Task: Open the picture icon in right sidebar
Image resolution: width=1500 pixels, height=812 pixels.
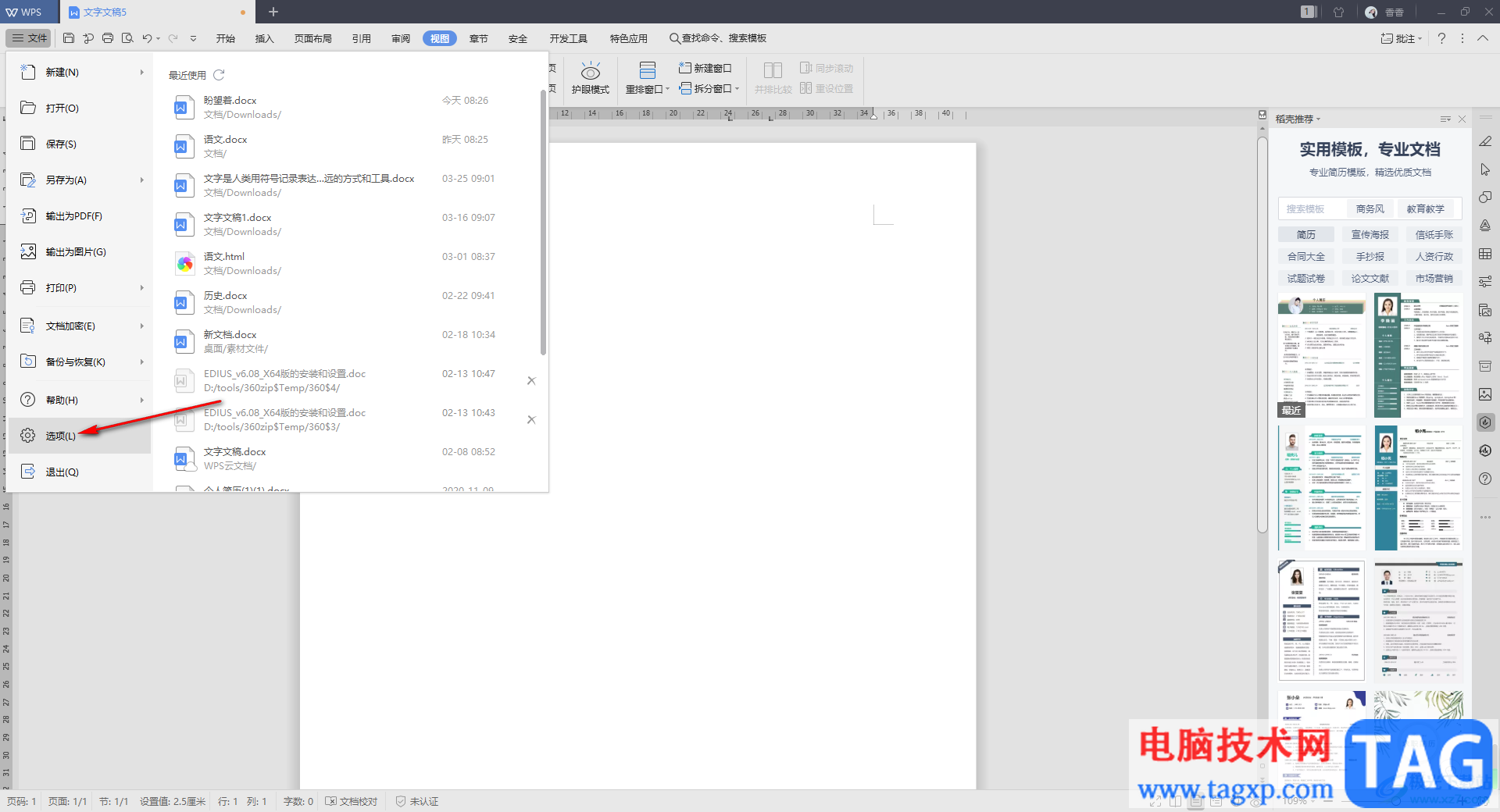Action: pos(1485,394)
